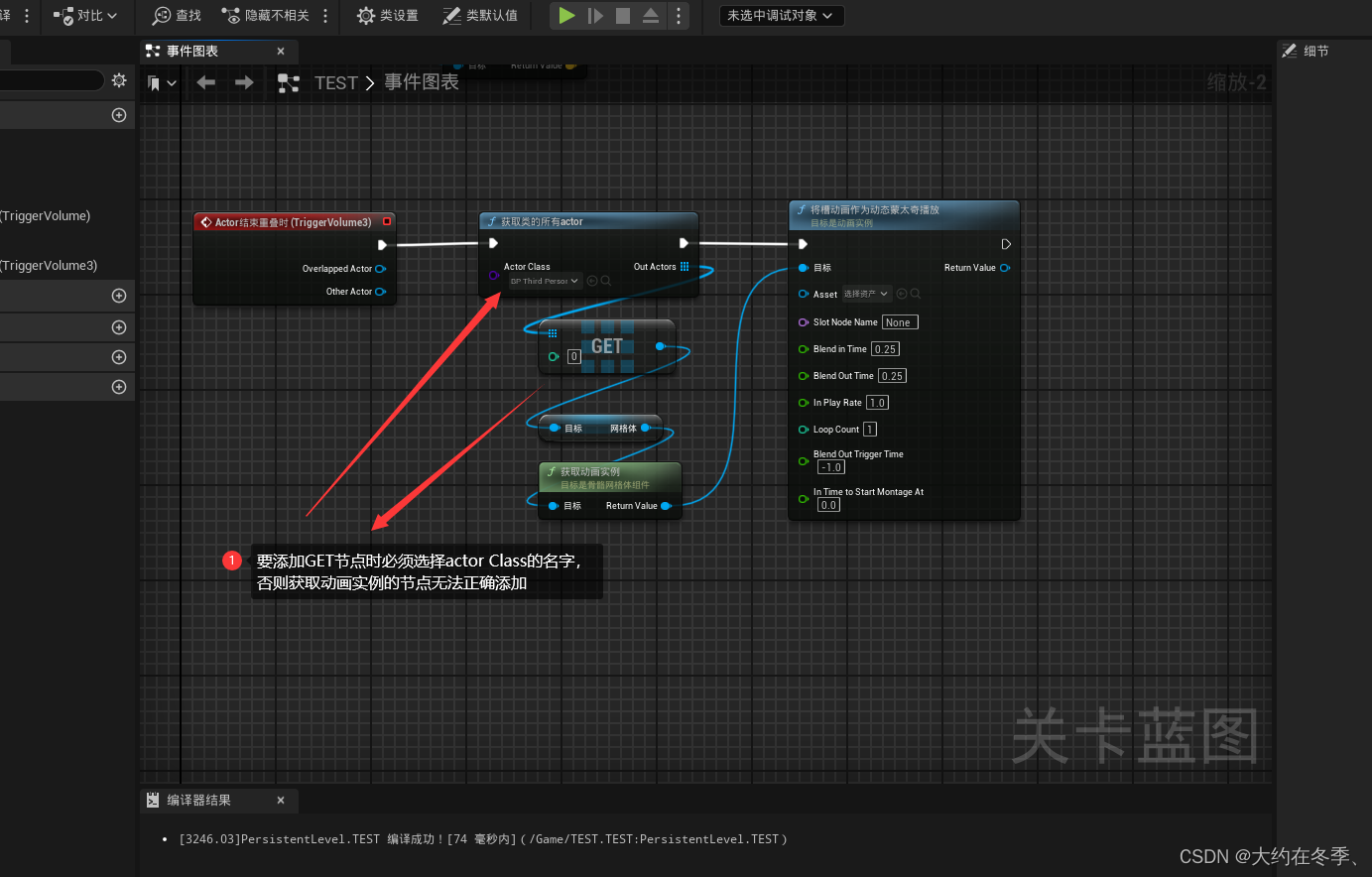Open the 细节 (Details) tab
Screen dimensions: 1372x877
(x=1306, y=51)
